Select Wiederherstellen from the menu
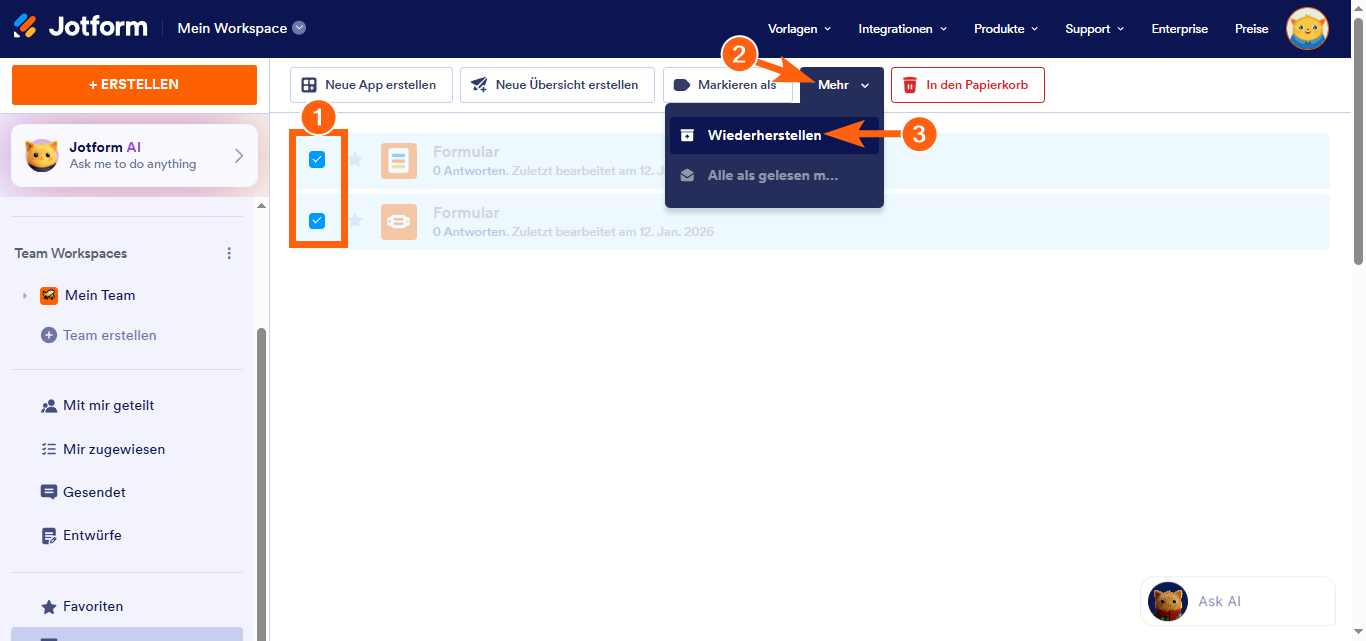The width and height of the screenshot is (1366, 641). 774,135
